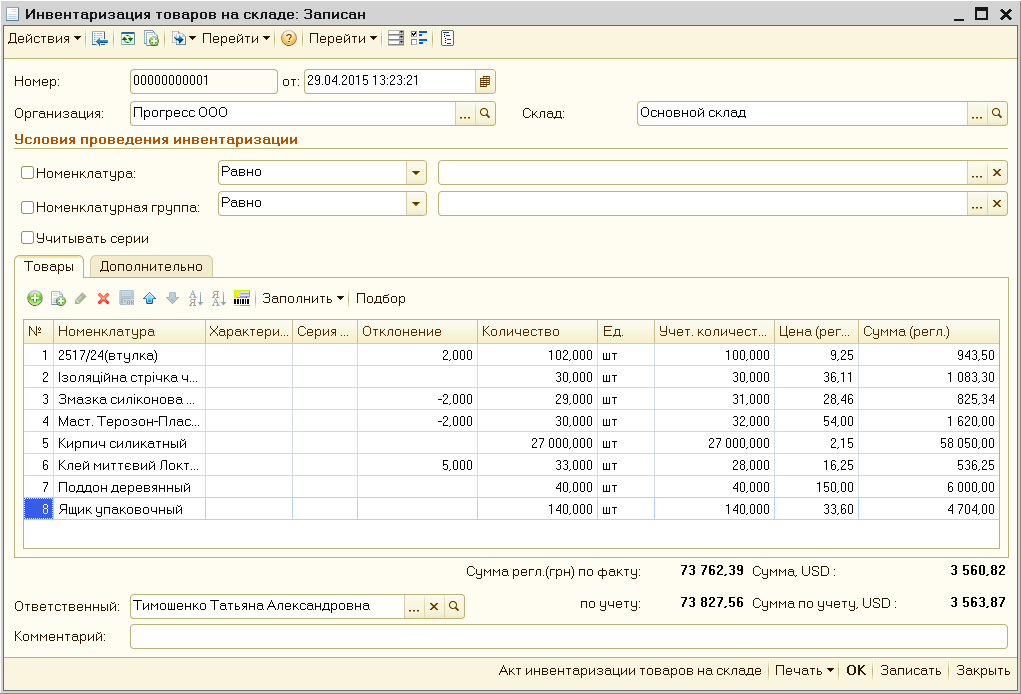
Task: Click the Записать button
Action: (910, 671)
